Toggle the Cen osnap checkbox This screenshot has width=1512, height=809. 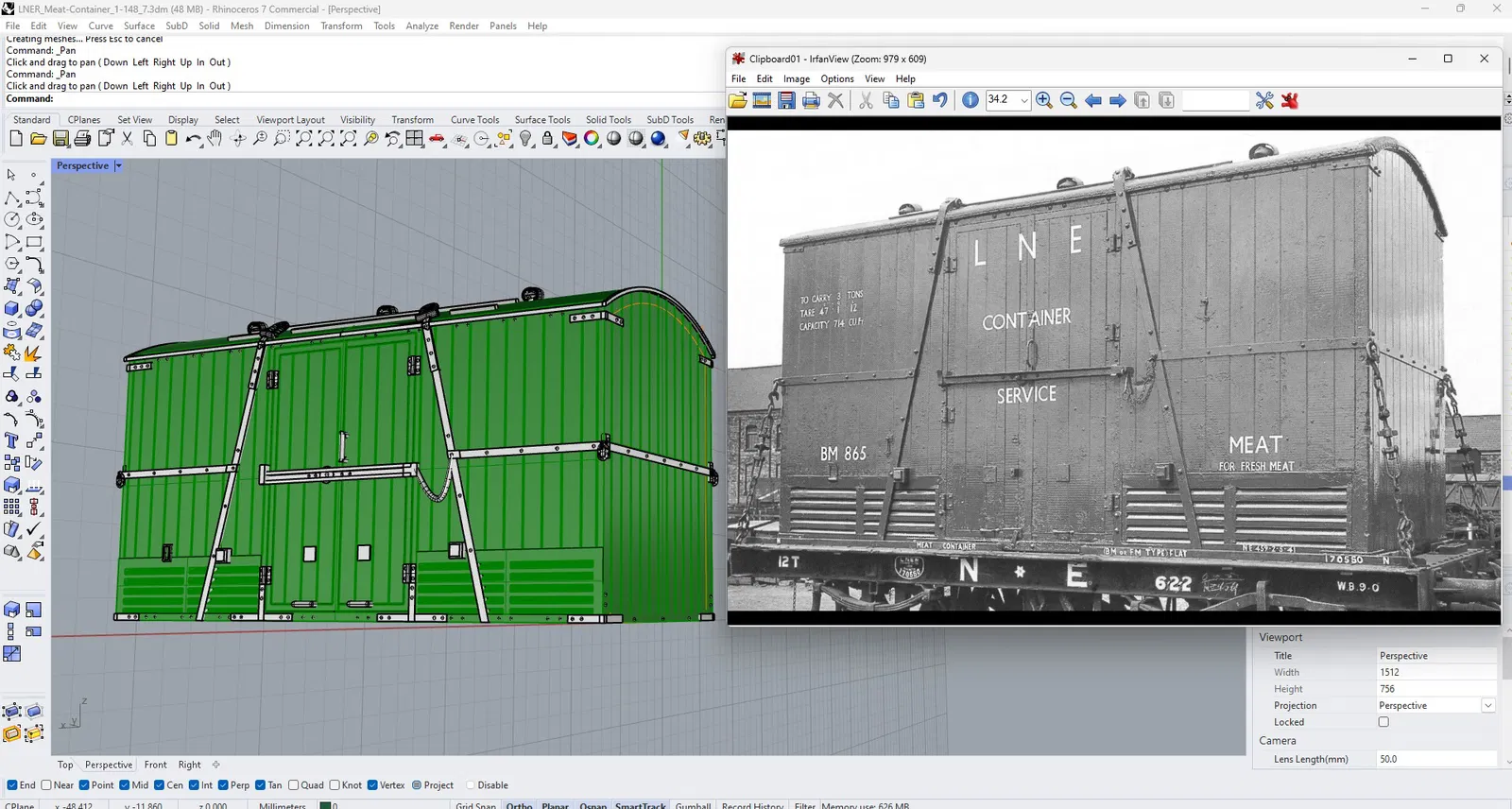pos(159,785)
